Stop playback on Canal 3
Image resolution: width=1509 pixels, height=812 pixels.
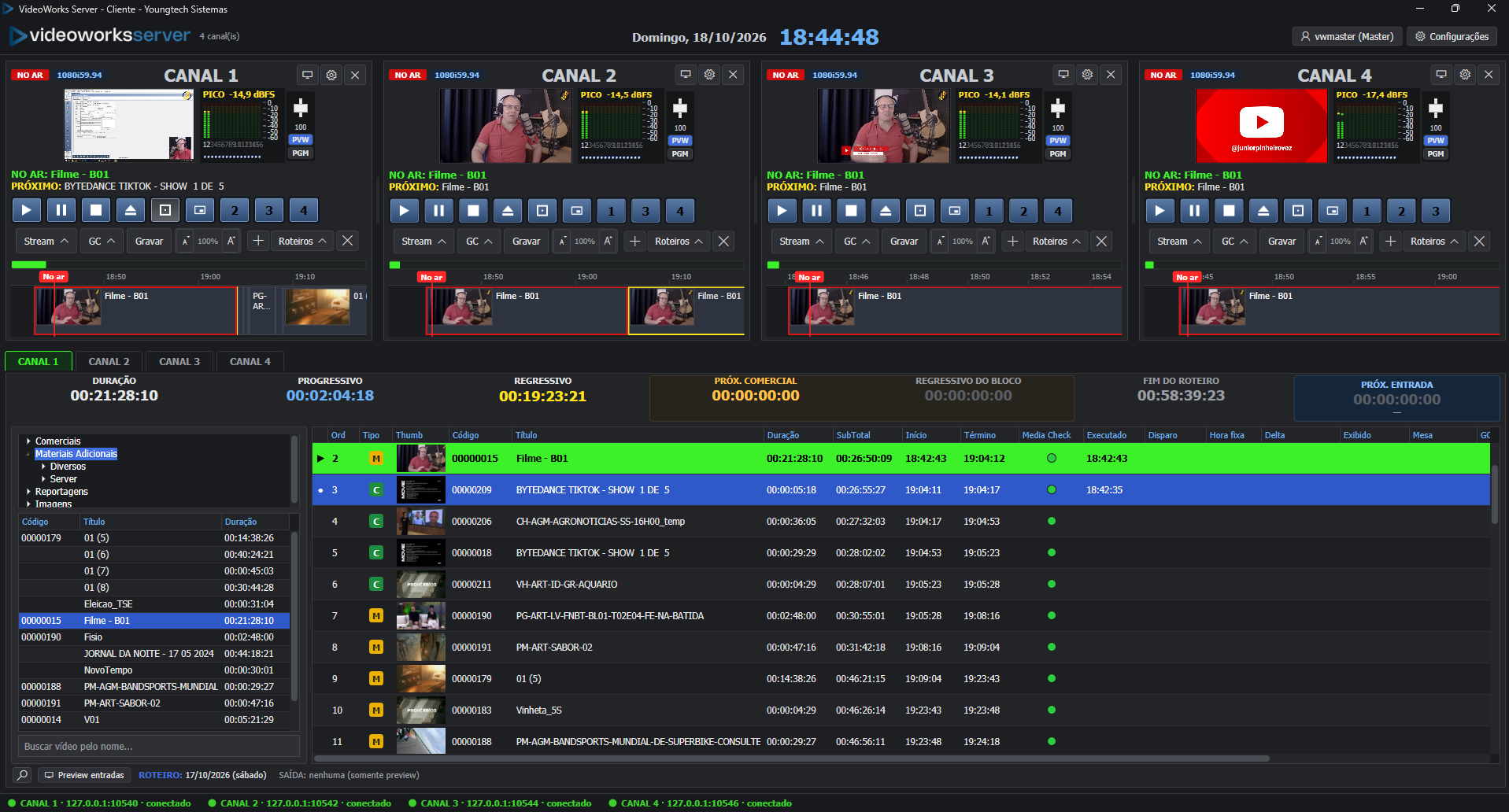click(851, 211)
